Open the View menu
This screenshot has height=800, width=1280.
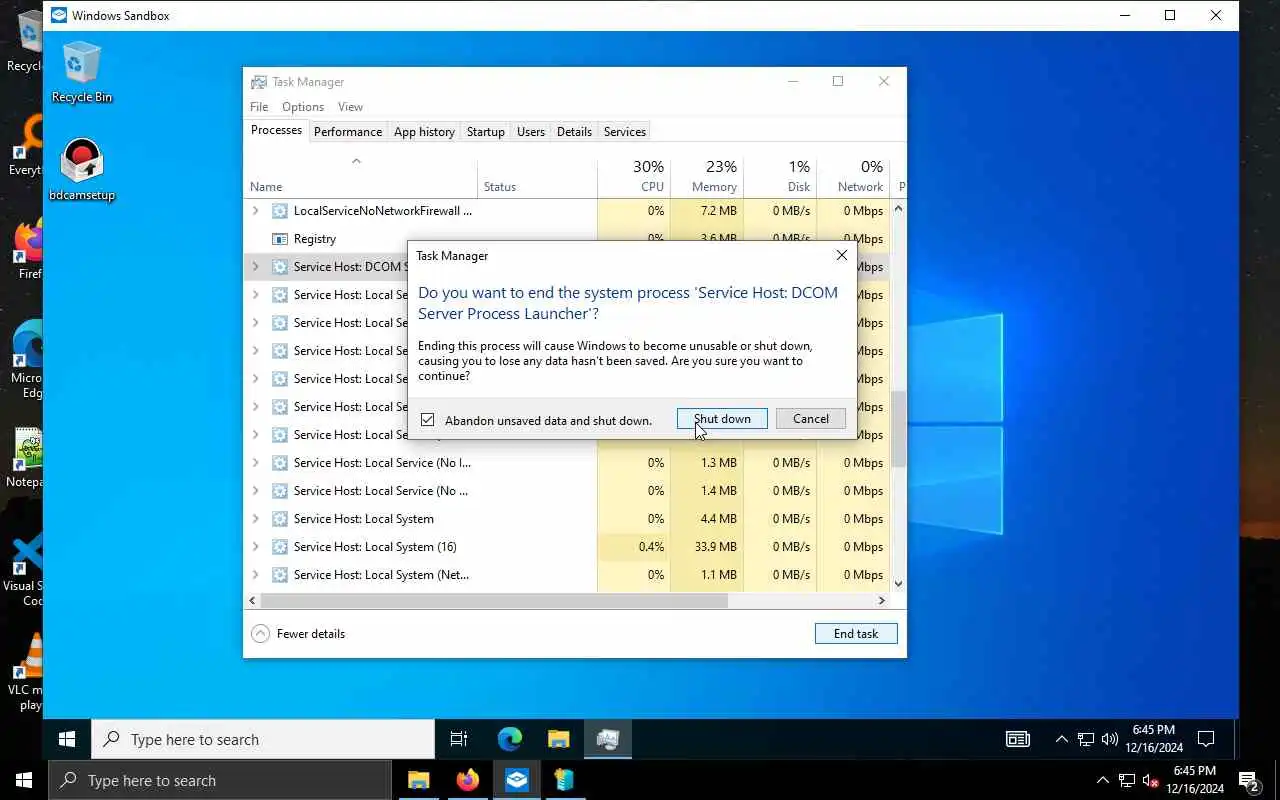point(350,107)
